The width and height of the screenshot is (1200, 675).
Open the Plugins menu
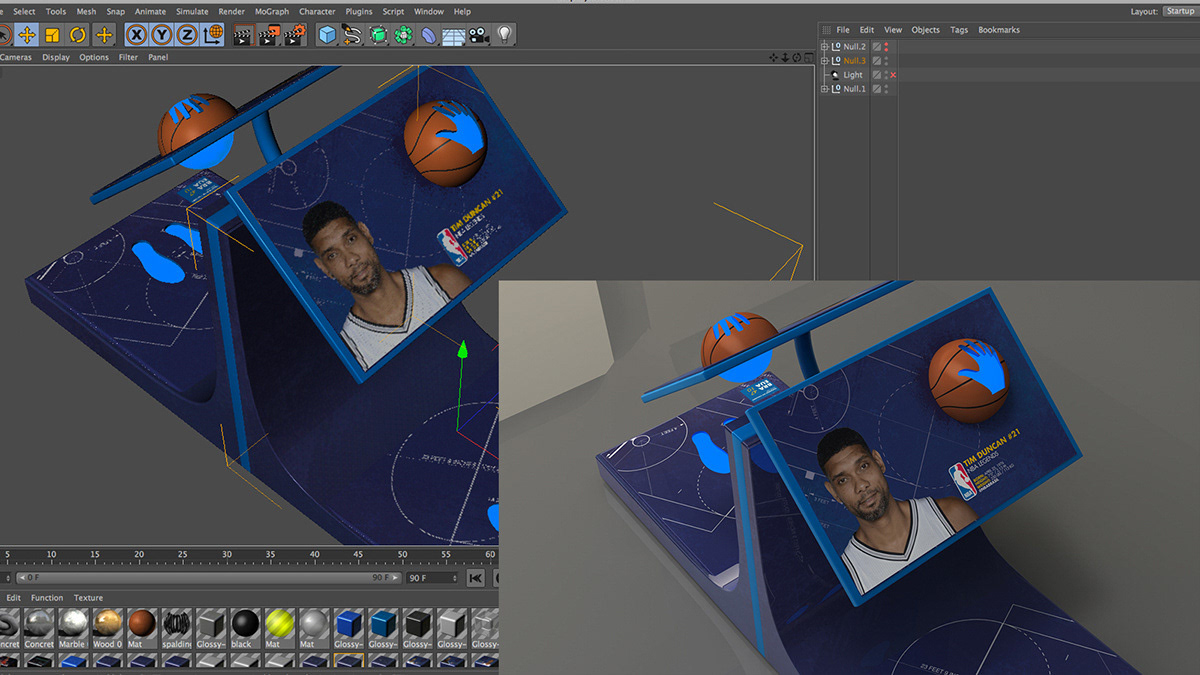pyautogui.click(x=359, y=12)
